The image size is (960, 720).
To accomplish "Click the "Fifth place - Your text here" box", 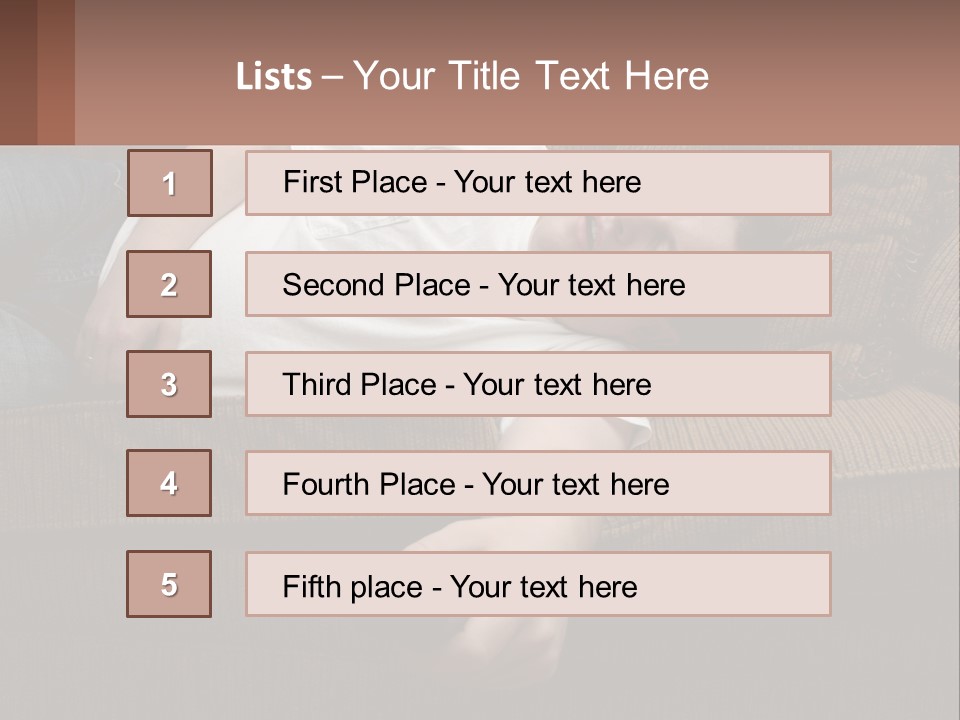I will 538,585.
